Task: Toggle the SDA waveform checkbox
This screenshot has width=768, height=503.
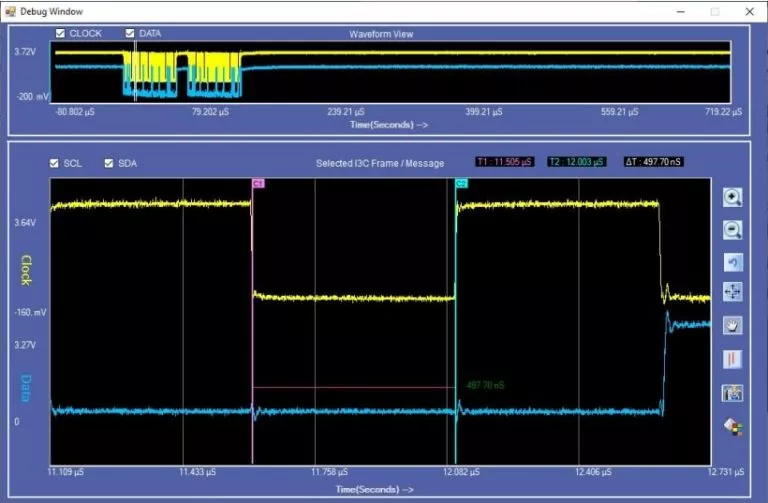Action: [109, 163]
